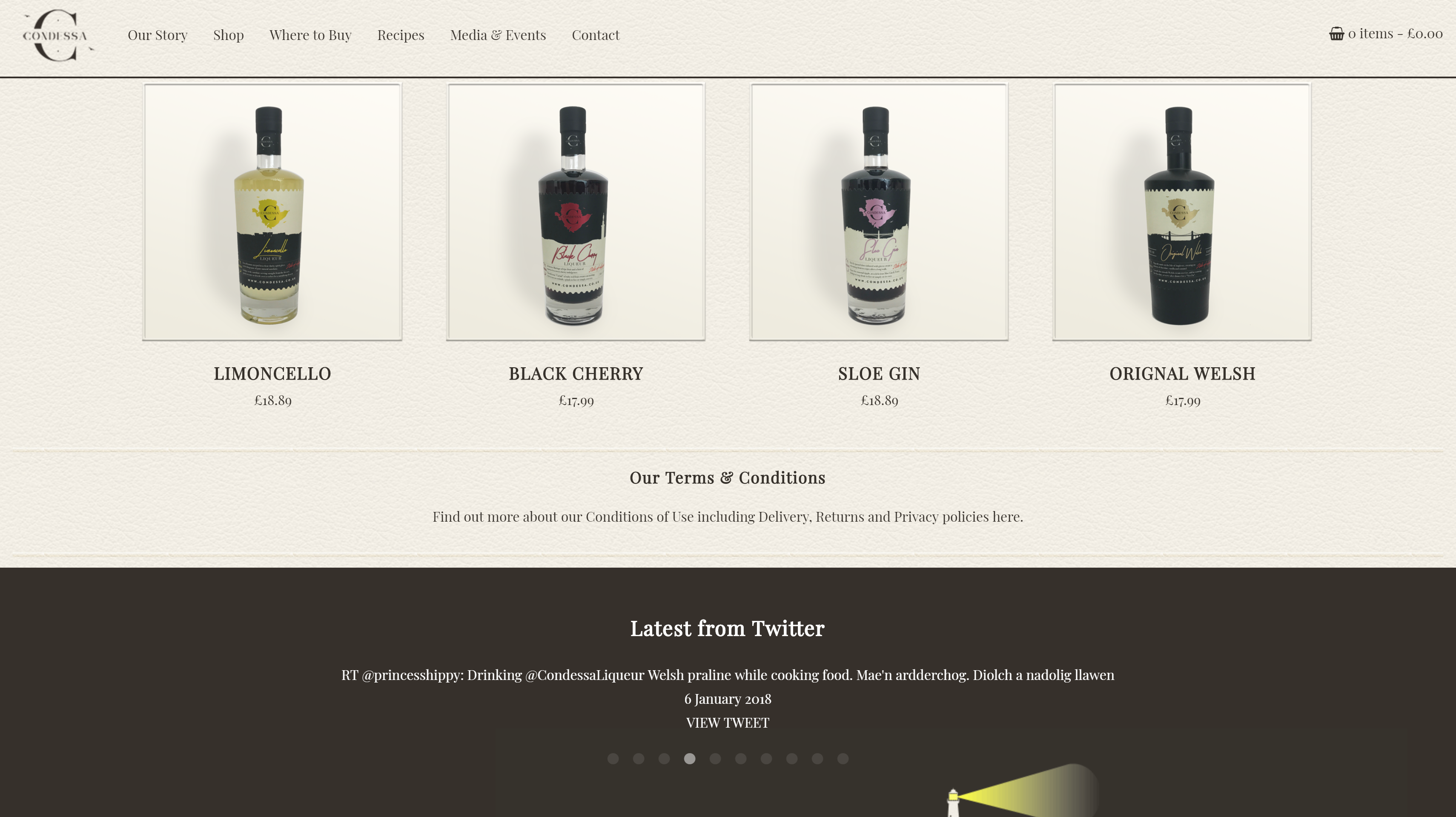Click the Sloe Gin bottle image
This screenshot has width=1456, height=817.
[879, 212]
